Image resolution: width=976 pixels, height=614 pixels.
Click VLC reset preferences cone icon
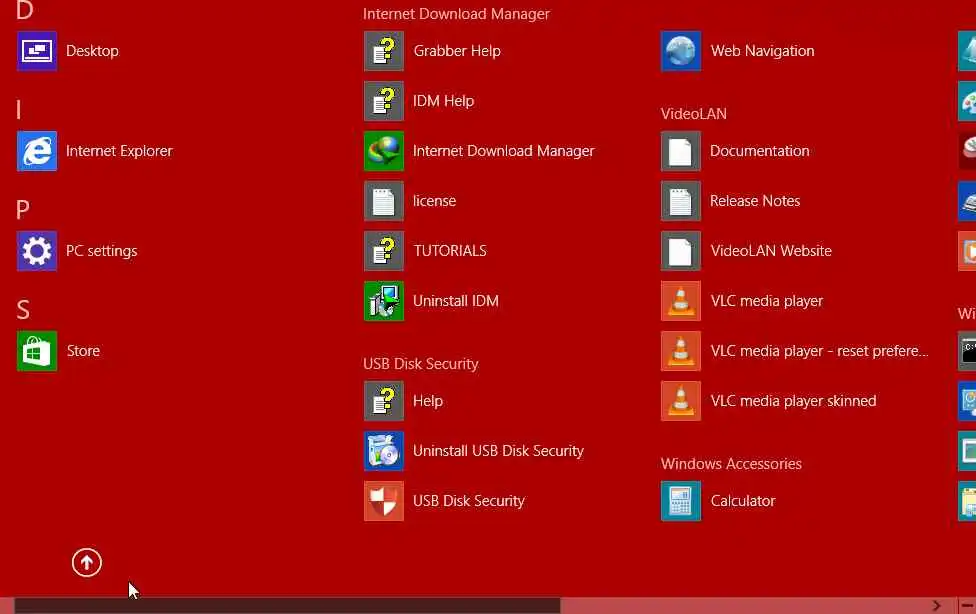pyautogui.click(x=681, y=351)
